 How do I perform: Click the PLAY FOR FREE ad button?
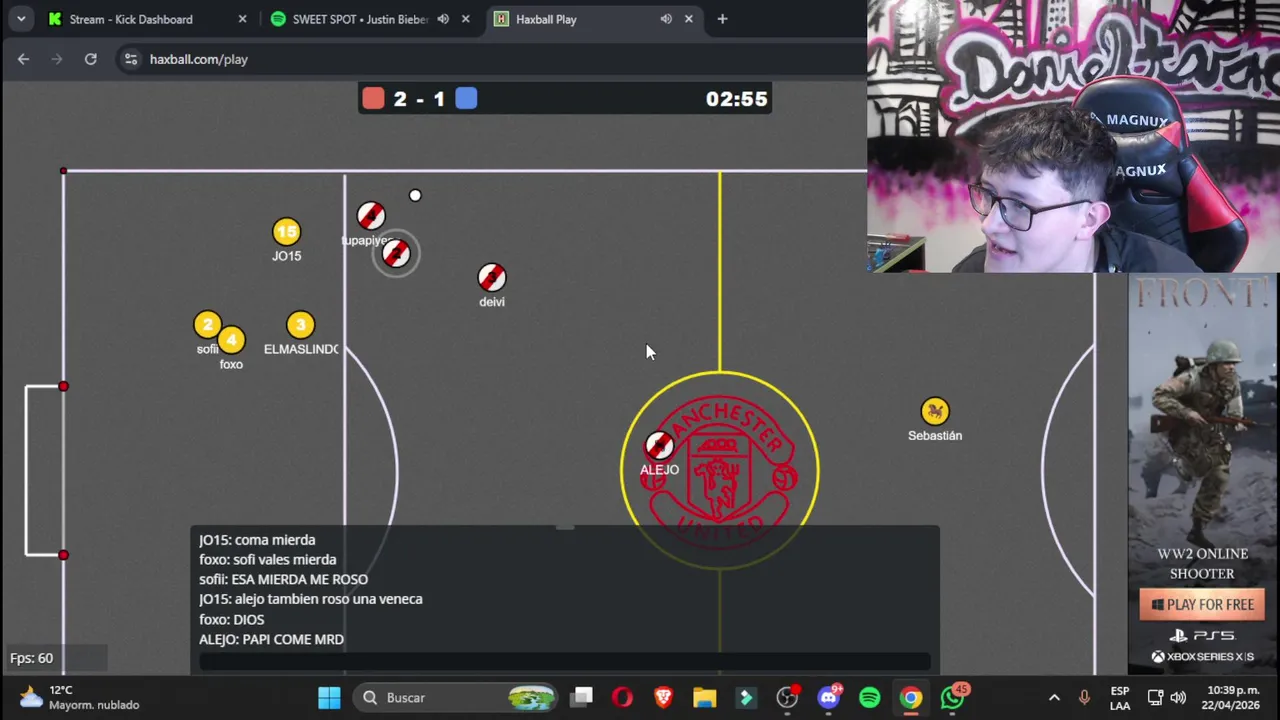(x=1202, y=604)
